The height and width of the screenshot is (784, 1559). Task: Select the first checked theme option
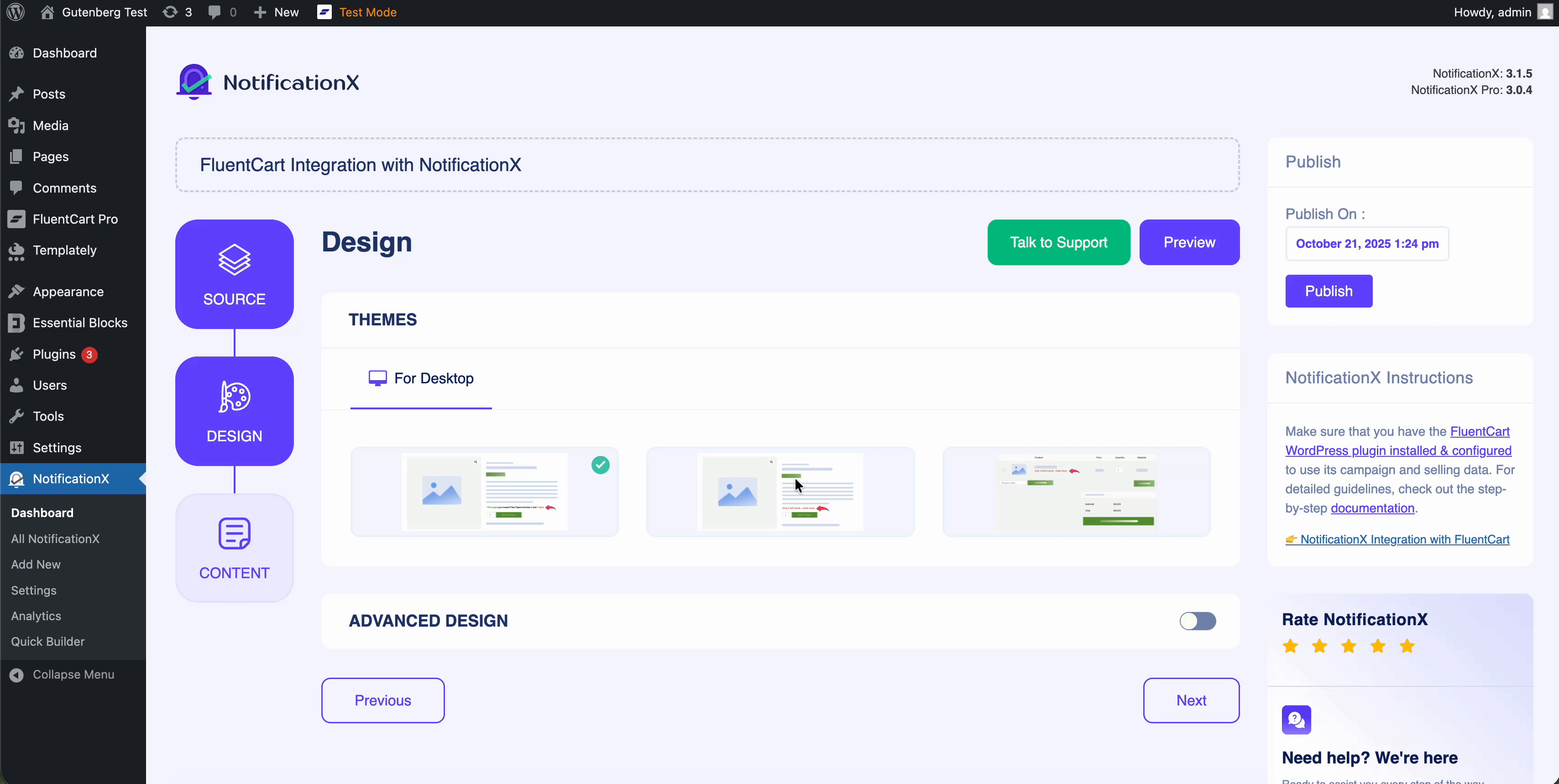(x=484, y=491)
